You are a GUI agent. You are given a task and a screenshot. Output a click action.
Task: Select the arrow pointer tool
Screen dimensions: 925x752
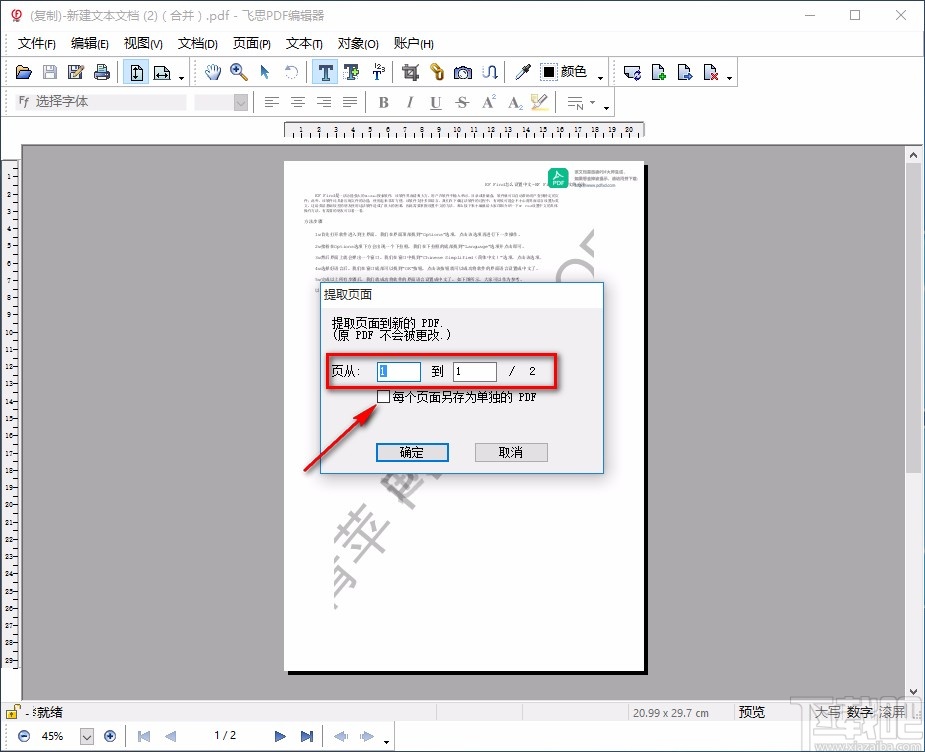(265, 73)
